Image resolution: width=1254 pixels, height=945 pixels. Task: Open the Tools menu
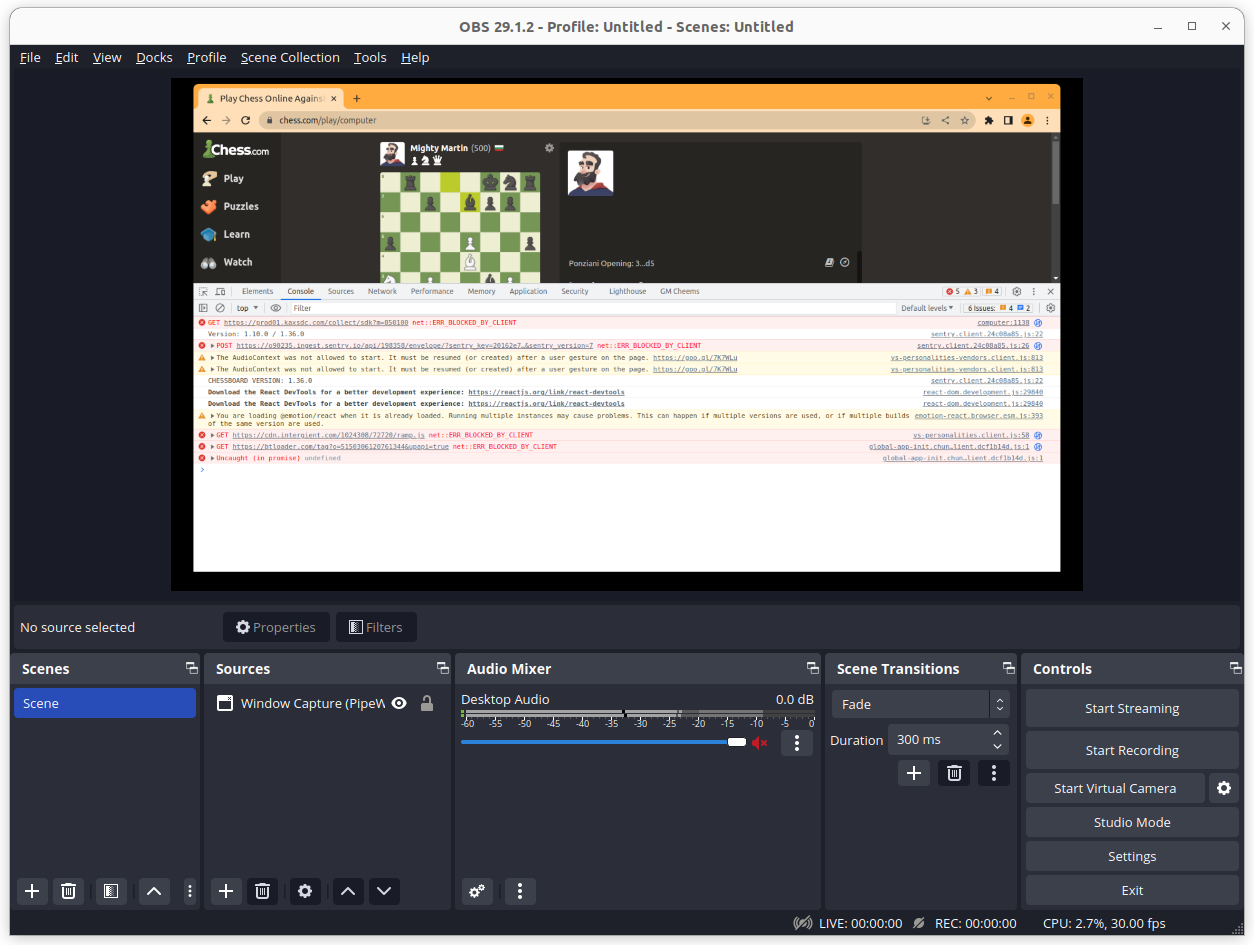[x=370, y=57]
